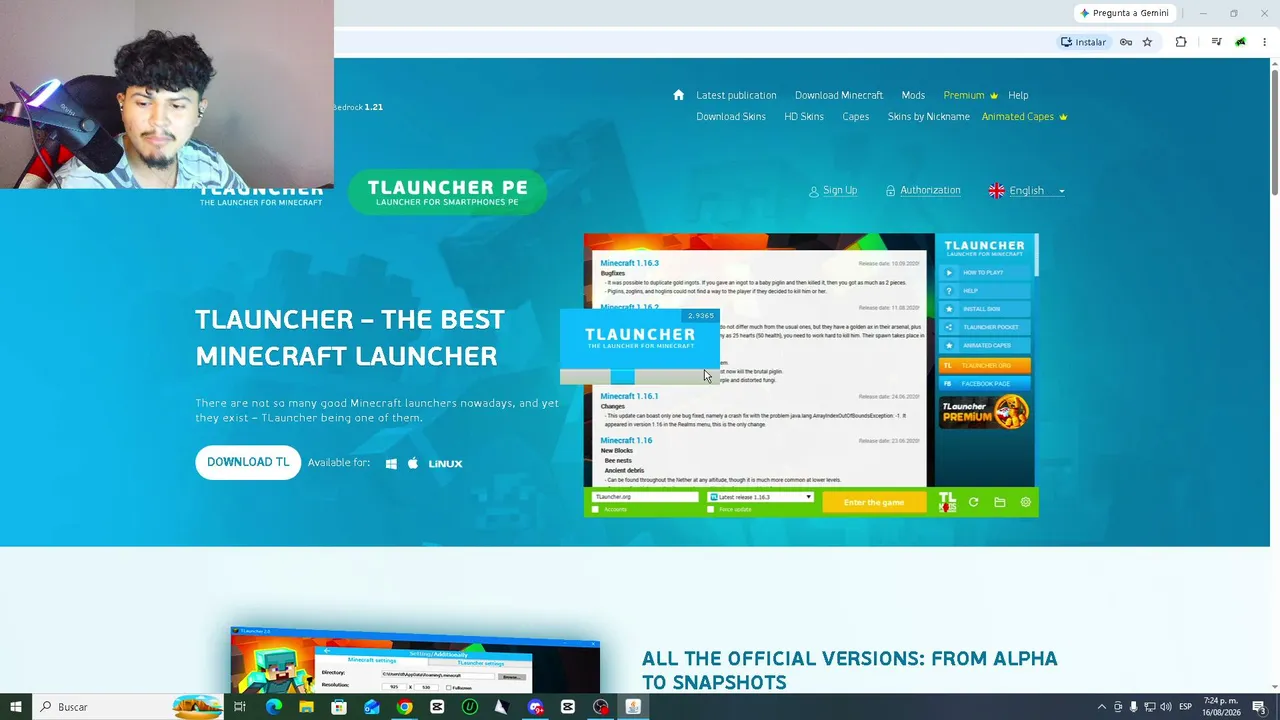Open the Authorization login link
Viewport: 1280px width, 720px height.
[922, 190]
